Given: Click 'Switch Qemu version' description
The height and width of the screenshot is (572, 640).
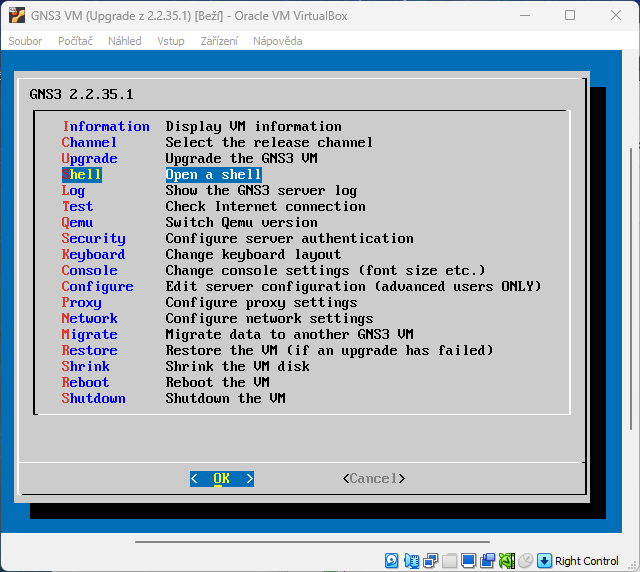Looking at the screenshot, I should click(x=242, y=223).
